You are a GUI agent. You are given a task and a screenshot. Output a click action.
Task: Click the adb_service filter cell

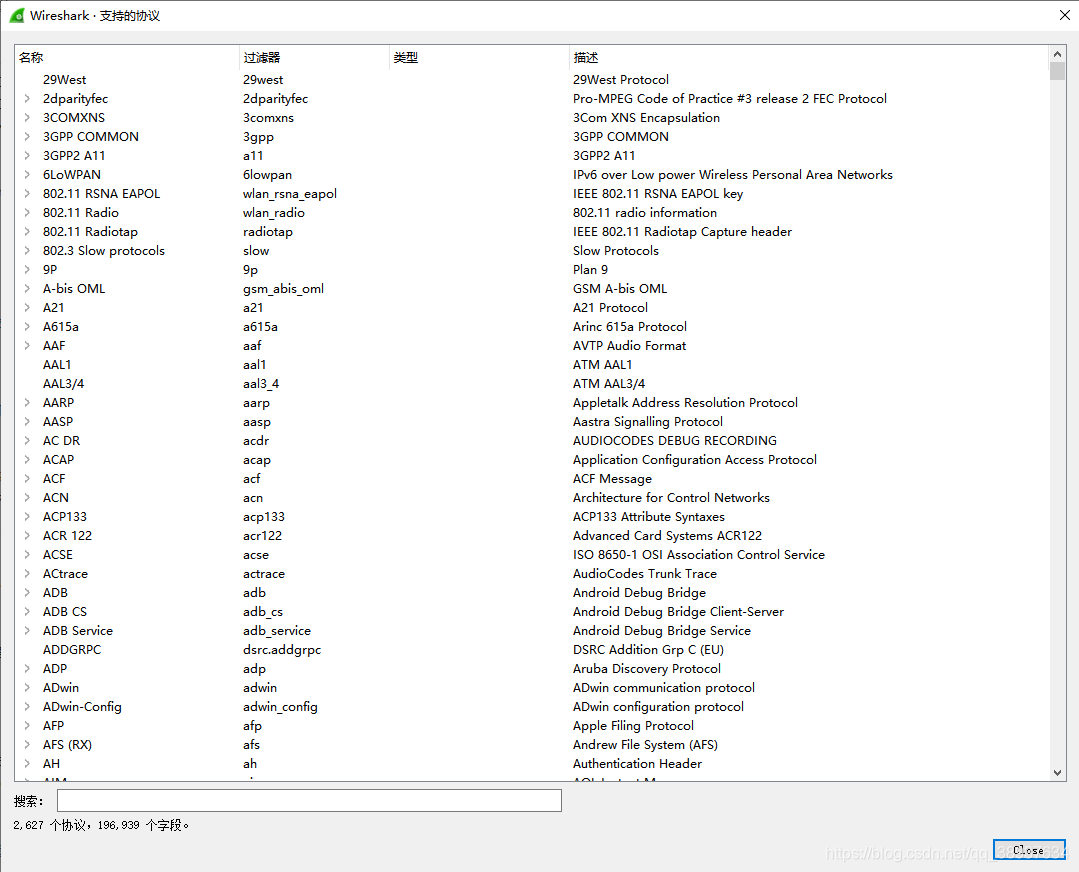pyautogui.click(x=277, y=630)
